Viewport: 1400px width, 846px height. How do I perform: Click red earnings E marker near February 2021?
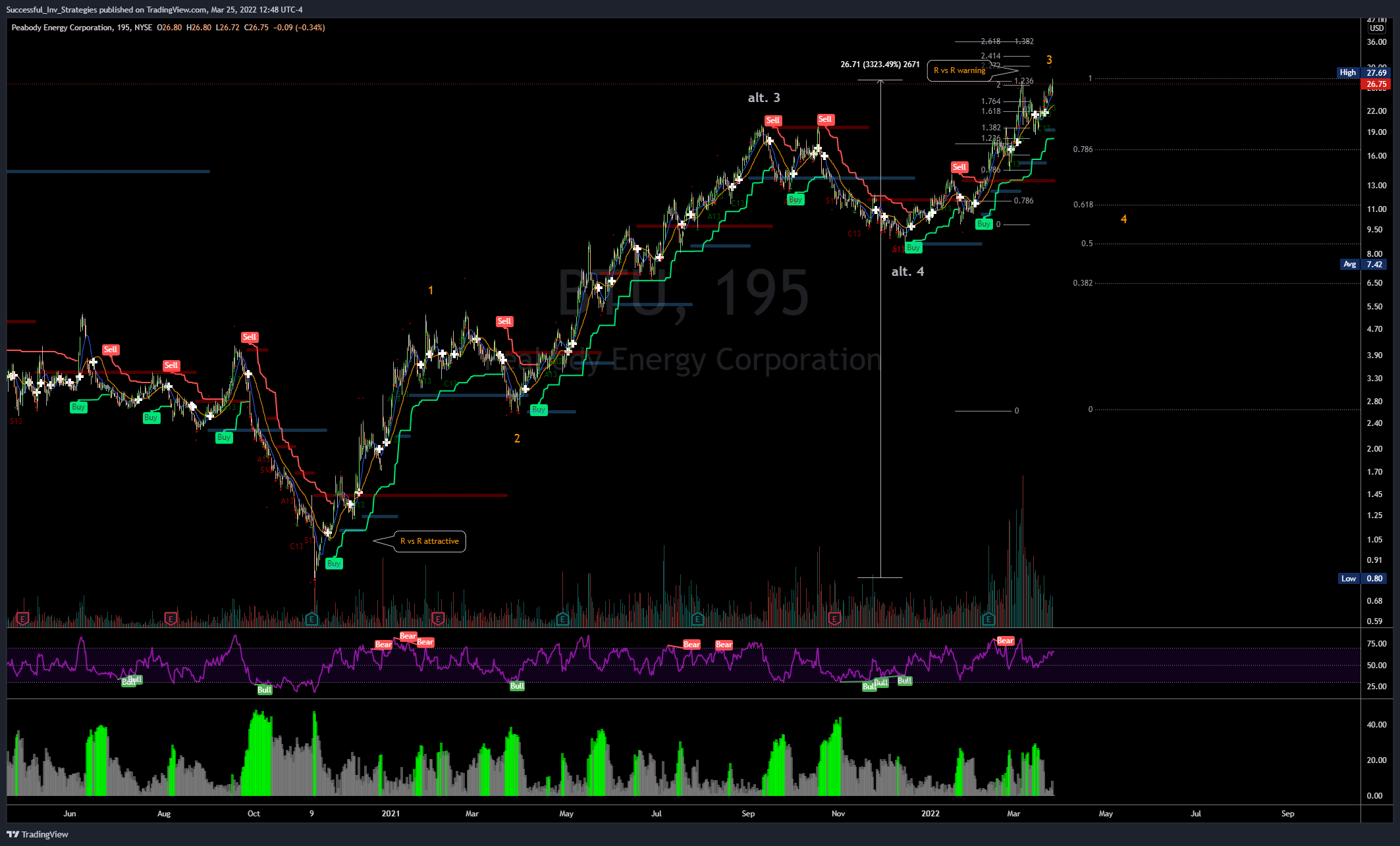tap(438, 619)
